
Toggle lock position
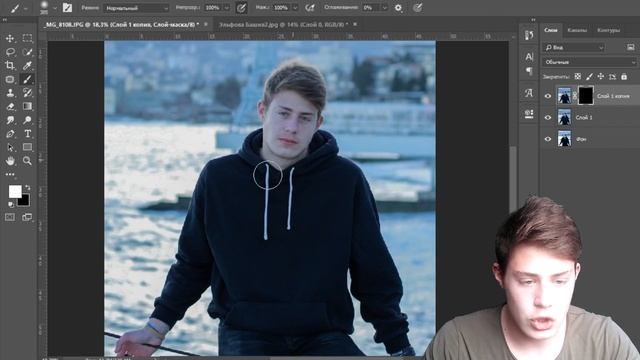click(600, 76)
